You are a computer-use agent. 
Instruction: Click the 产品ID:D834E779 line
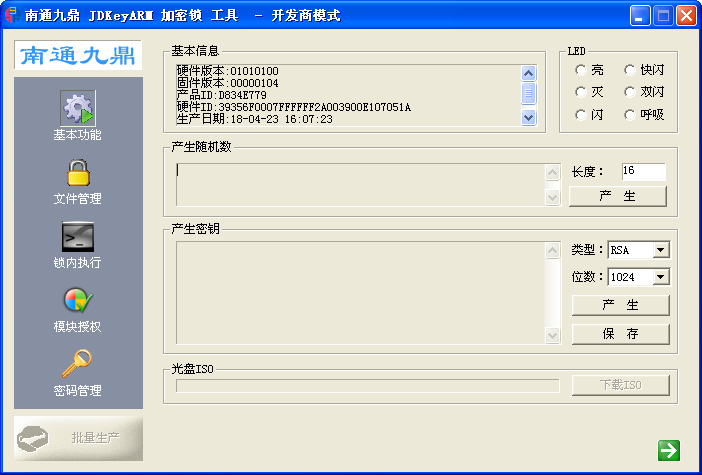coord(222,95)
